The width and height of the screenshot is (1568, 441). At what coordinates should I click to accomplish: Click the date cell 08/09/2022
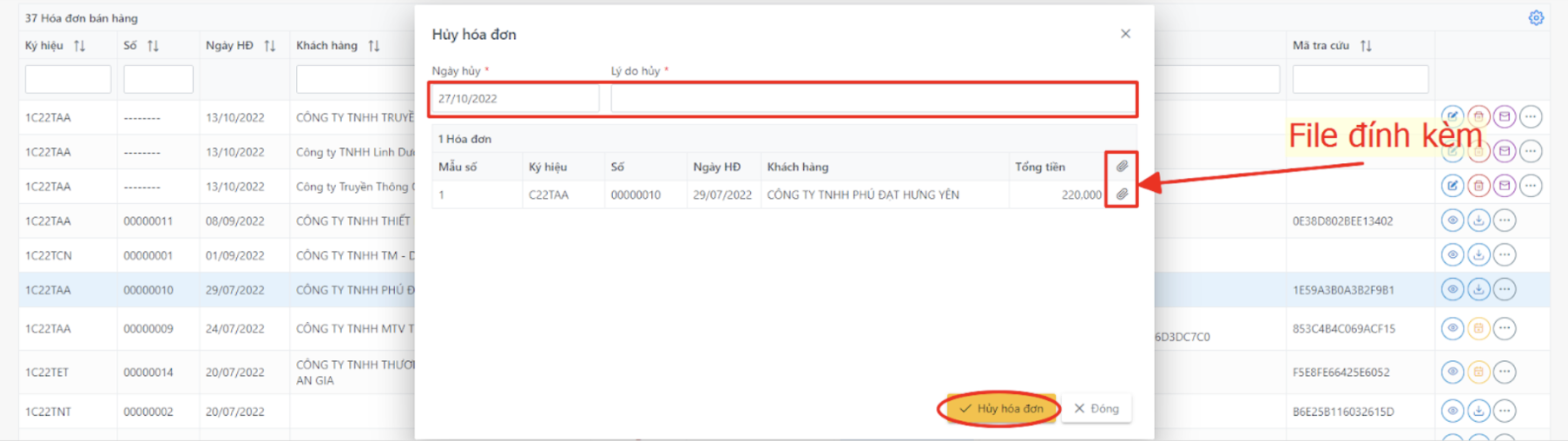(x=235, y=220)
